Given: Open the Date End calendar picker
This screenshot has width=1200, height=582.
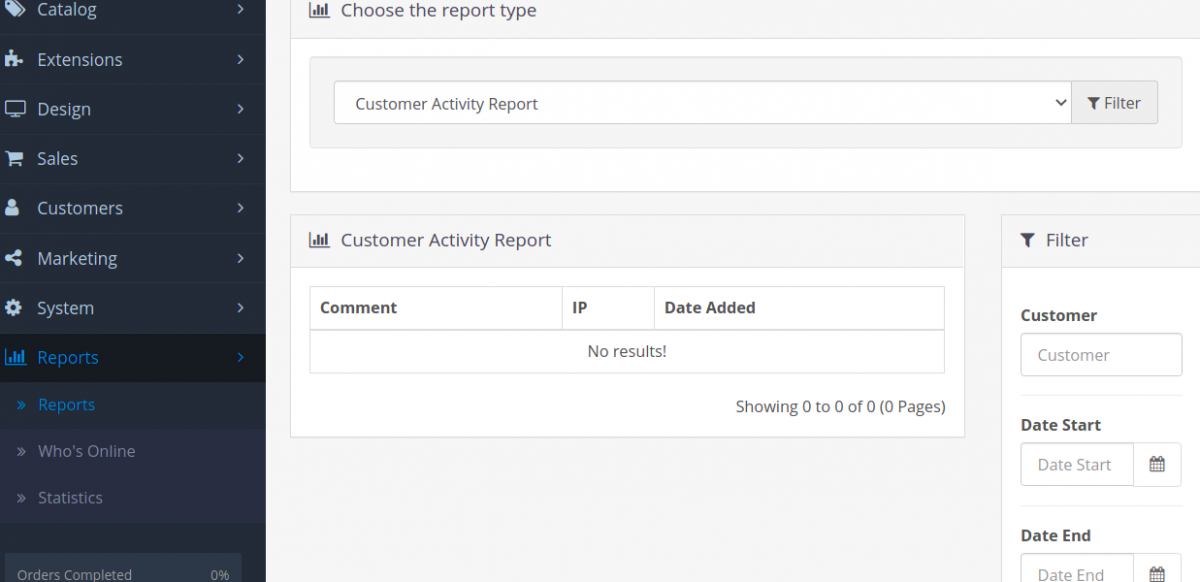Looking at the screenshot, I should pos(1157,573).
